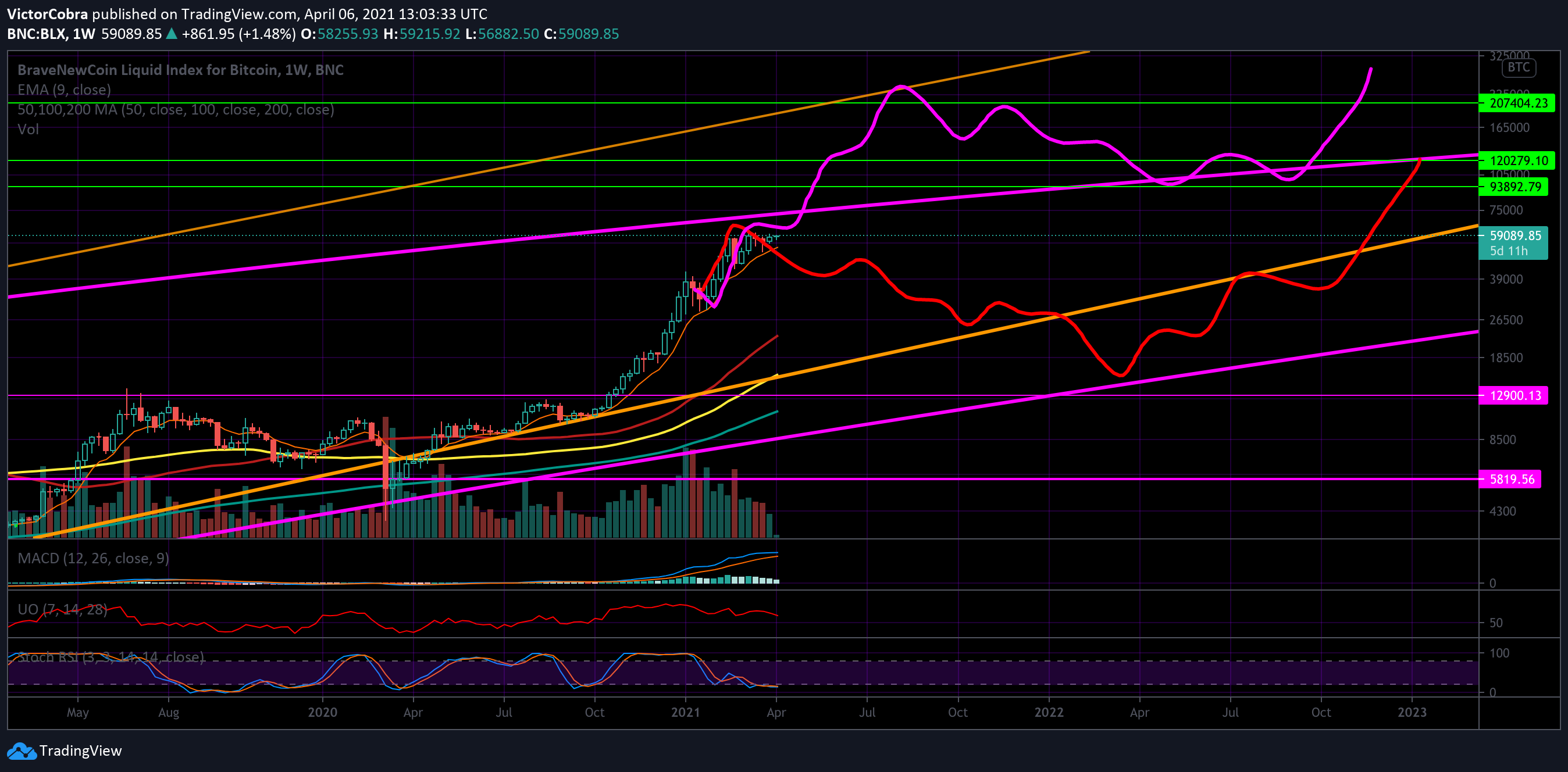Click the 2023 time axis label
This screenshot has height=772, width=1568.
point(1412,712)
